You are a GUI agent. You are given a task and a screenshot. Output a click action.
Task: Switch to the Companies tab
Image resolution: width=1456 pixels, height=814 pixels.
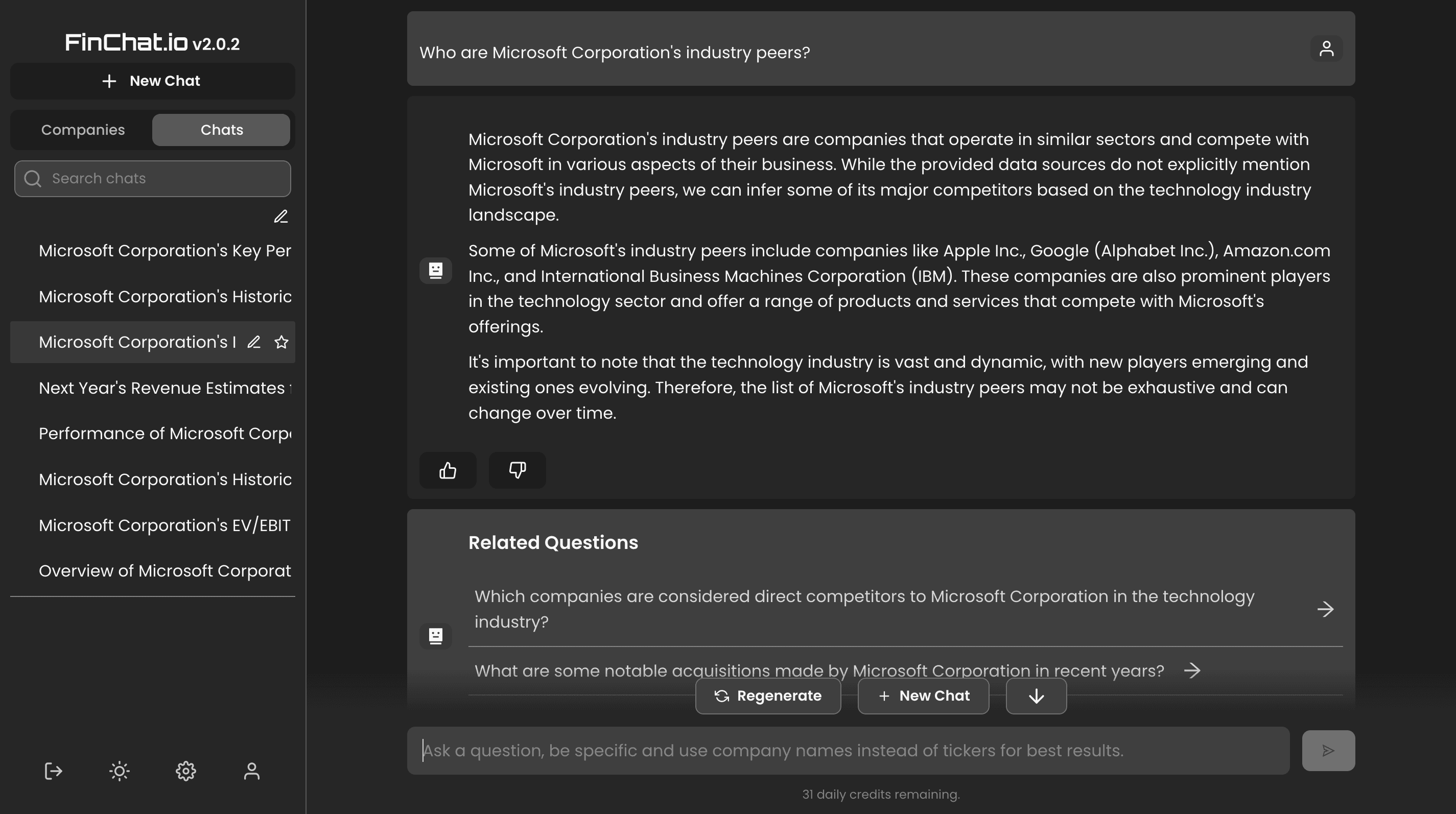point(83,130)
